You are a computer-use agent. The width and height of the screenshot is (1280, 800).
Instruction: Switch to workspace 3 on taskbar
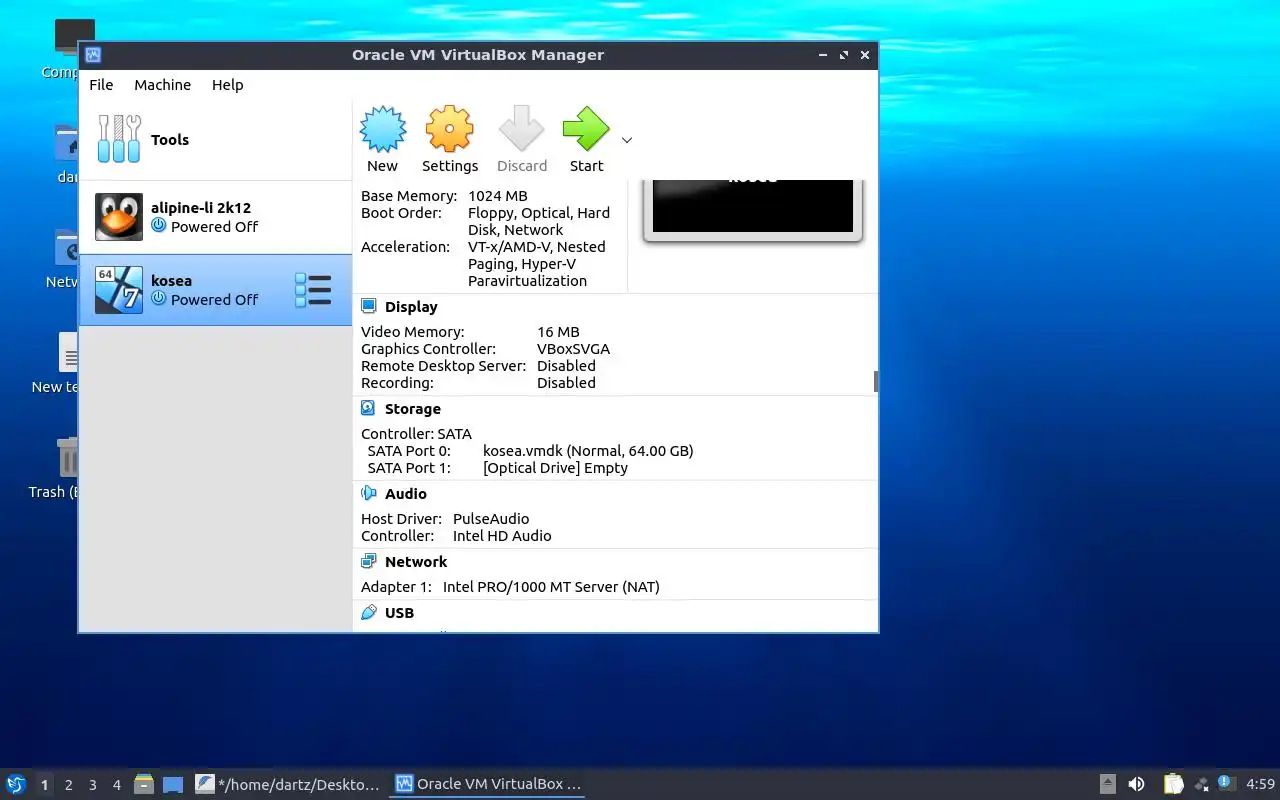93,785
